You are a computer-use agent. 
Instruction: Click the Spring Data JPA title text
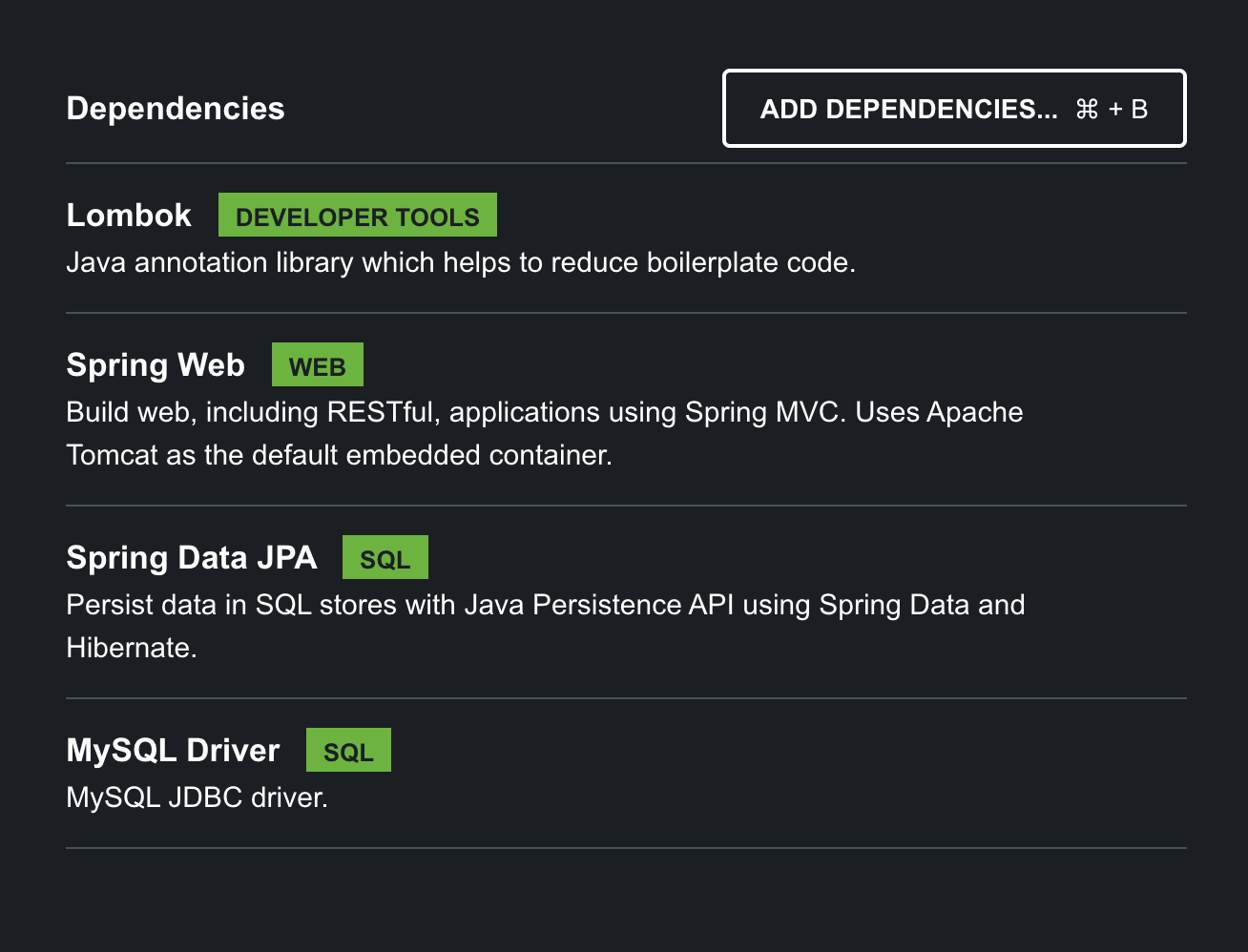[191, 557]
